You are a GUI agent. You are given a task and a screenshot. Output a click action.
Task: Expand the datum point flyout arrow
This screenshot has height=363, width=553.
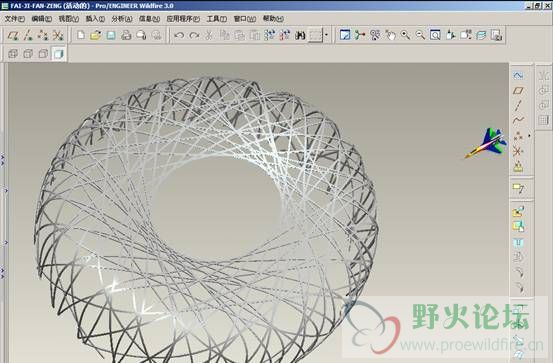529,135
